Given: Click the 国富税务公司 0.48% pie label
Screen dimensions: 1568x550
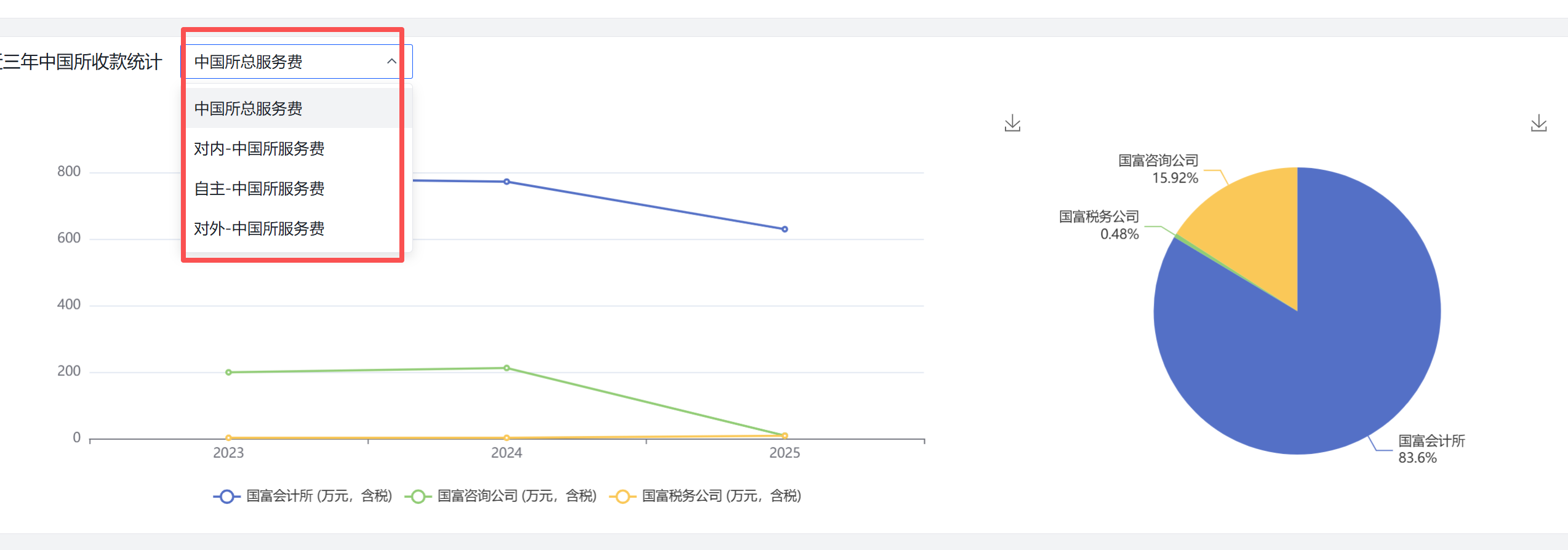Looking at the screenshot, I should coord(1099,225).
